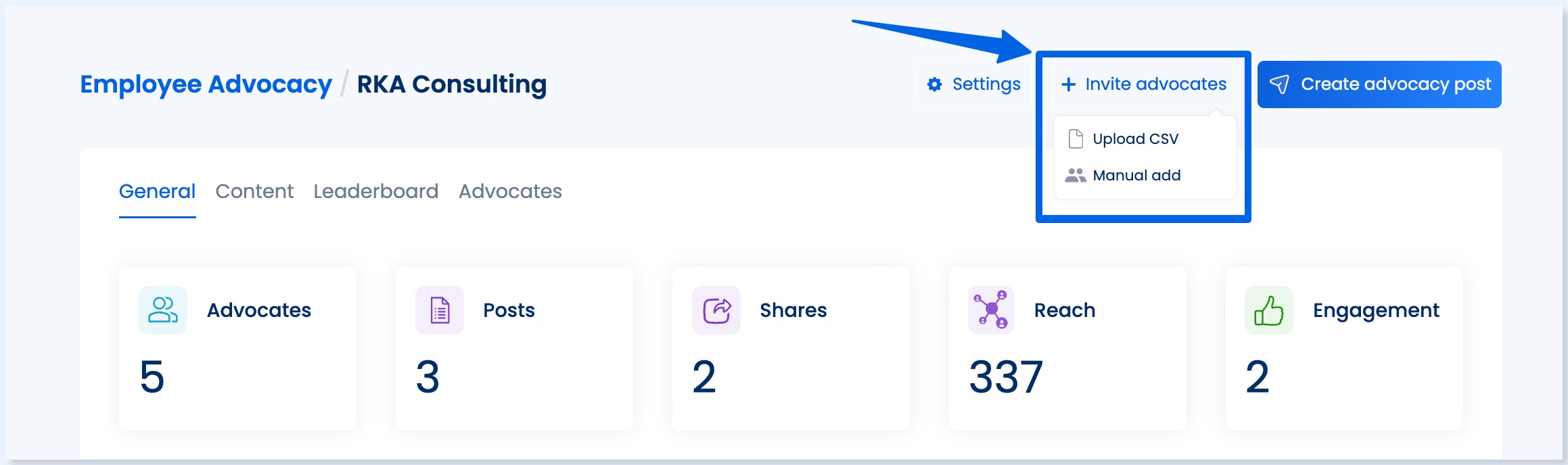1568x465 pixels.
Task: Select Manual add from the invite menu
Action: coord(1137,175)
